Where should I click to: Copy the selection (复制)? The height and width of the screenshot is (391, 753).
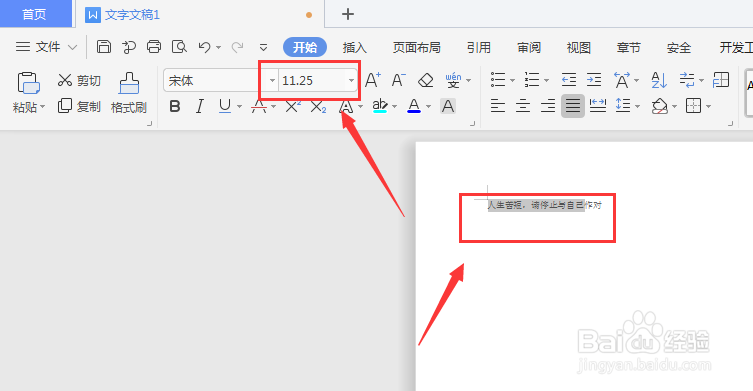(79, 106)
